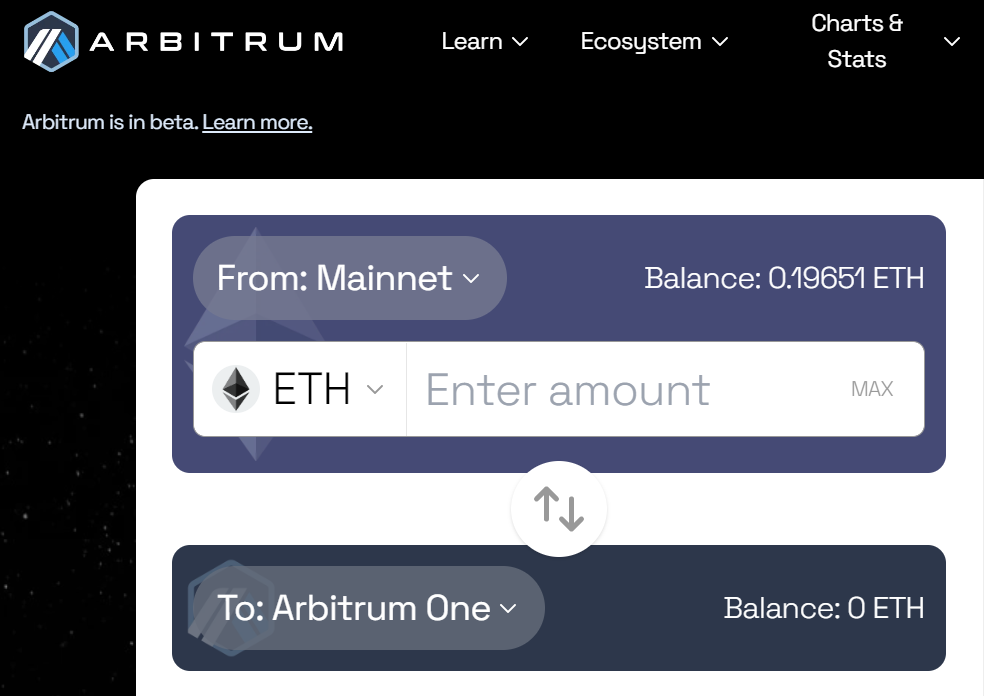The height and width of the screenshot is (696, 984).
Task: Open the Charts & Stats menu
Action: coord(857,42)
